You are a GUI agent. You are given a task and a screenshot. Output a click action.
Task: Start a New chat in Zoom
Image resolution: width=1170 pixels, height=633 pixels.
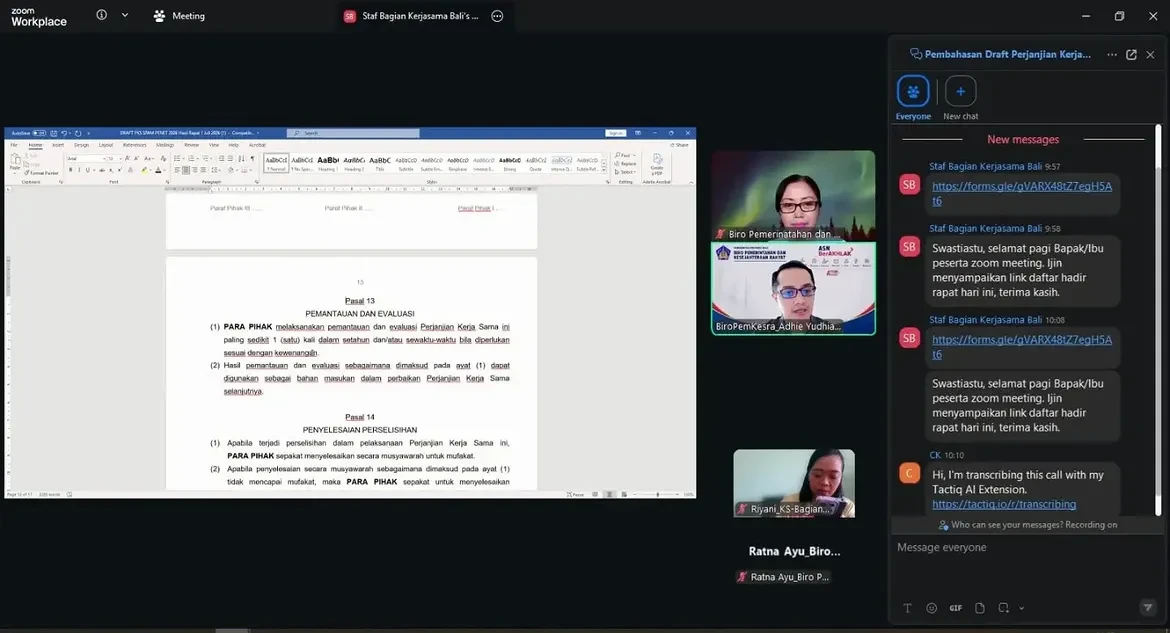960,91
